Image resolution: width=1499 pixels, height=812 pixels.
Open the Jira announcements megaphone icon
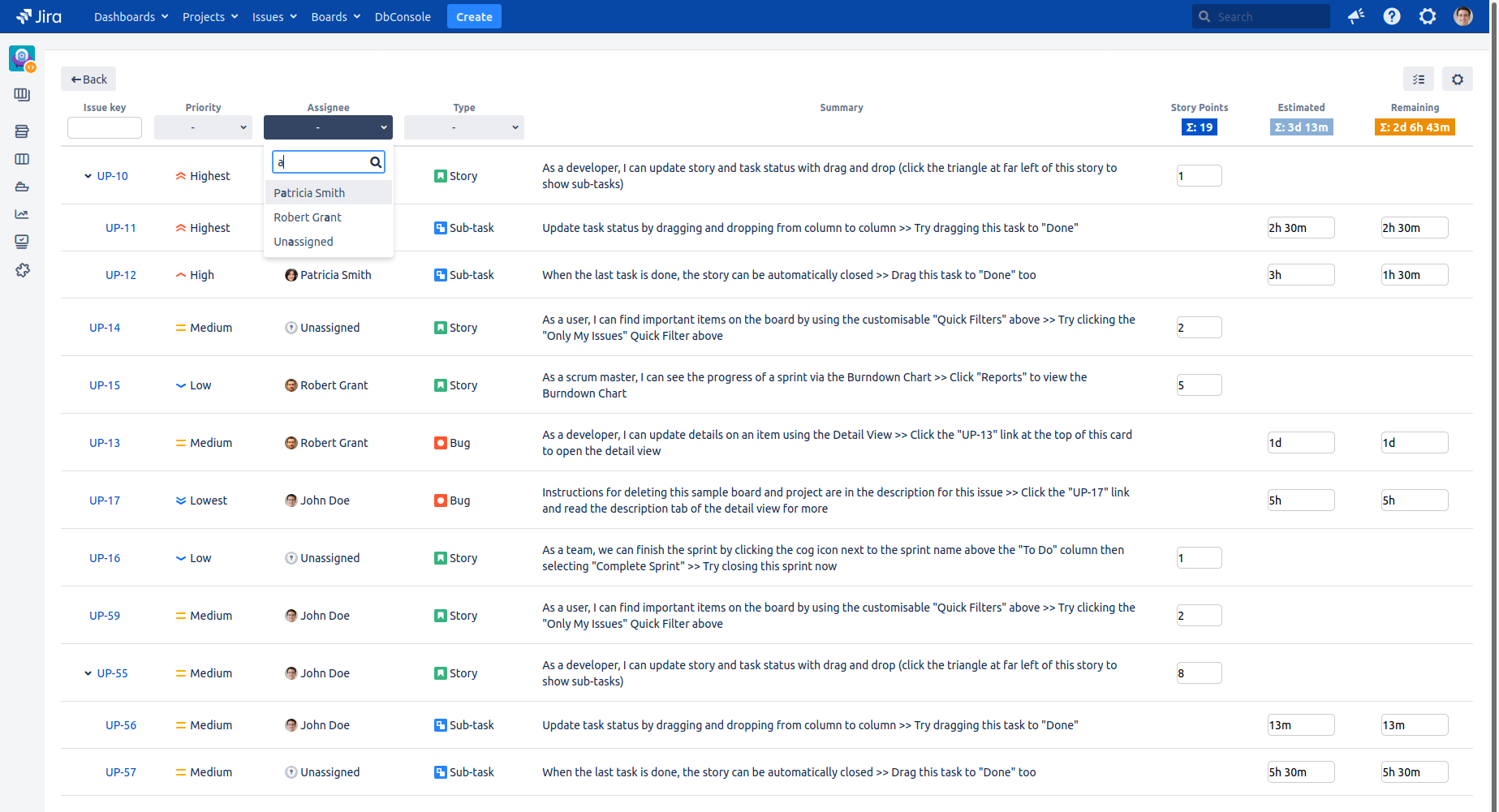pos(1355,16)
